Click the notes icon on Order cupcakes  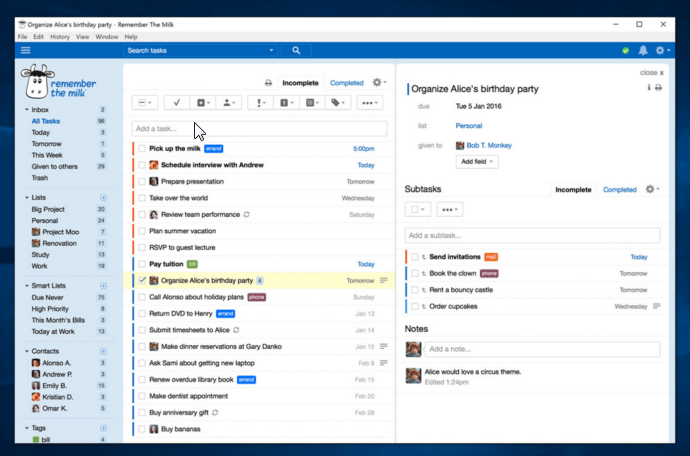coord(657,306)
